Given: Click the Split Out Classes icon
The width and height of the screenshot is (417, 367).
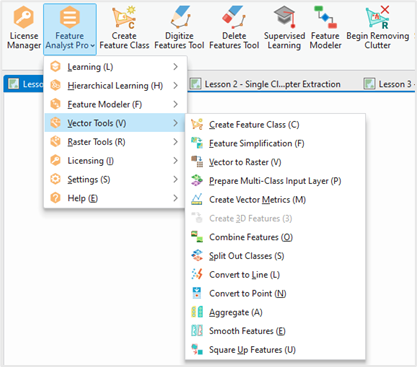Looking at the screenshot, I should point(197,256).
